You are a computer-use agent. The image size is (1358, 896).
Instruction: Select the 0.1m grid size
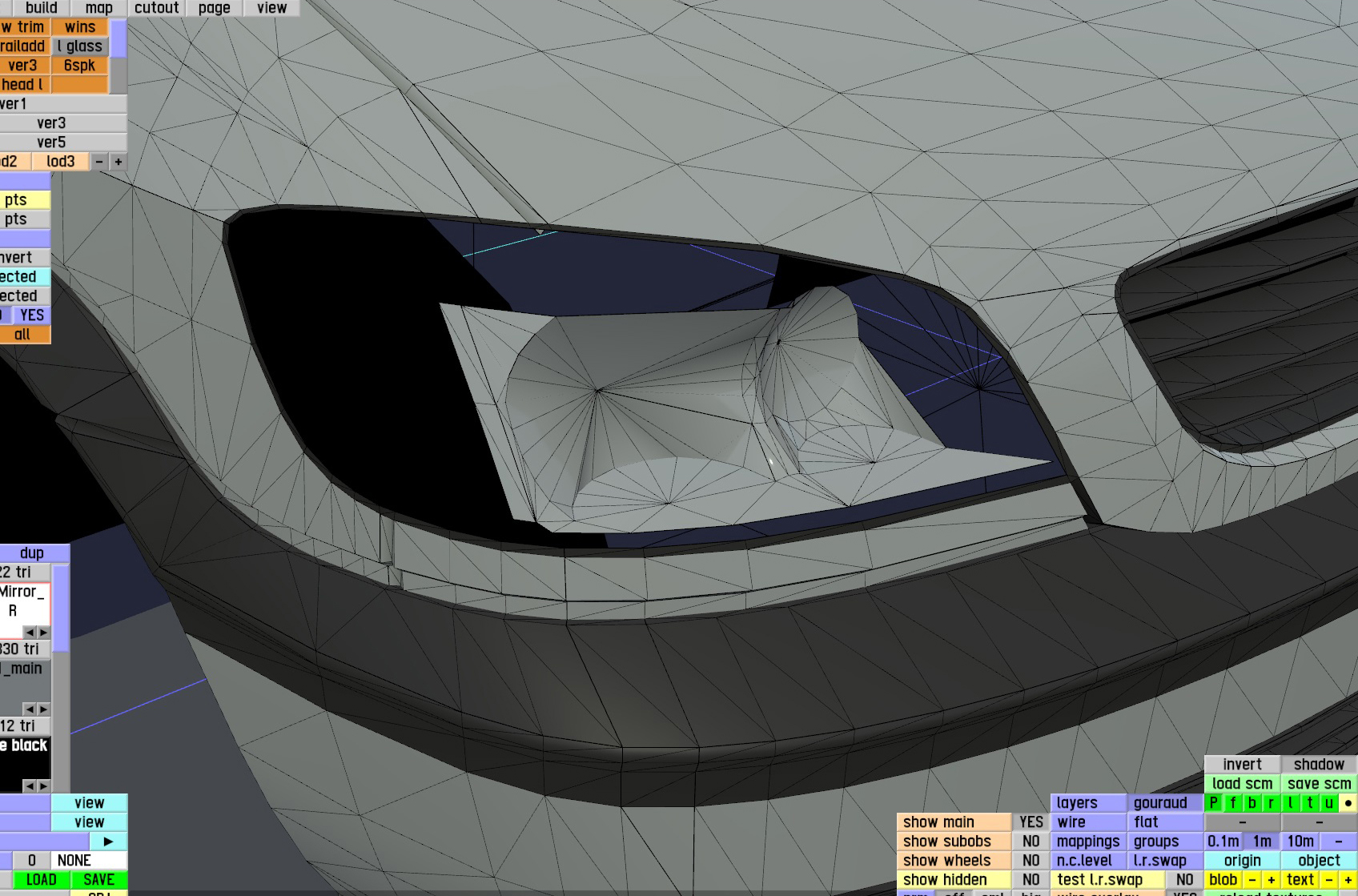(1223, 842)
